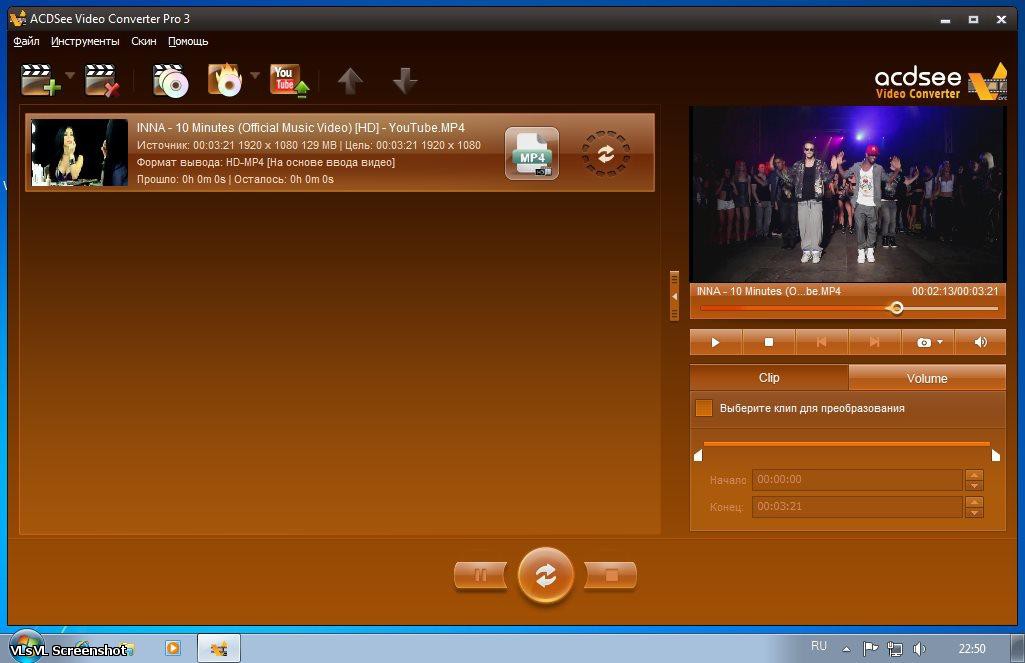Screen dimensions: 1025x663
Task: Click the network tray icon
Action: coord(895,649)
